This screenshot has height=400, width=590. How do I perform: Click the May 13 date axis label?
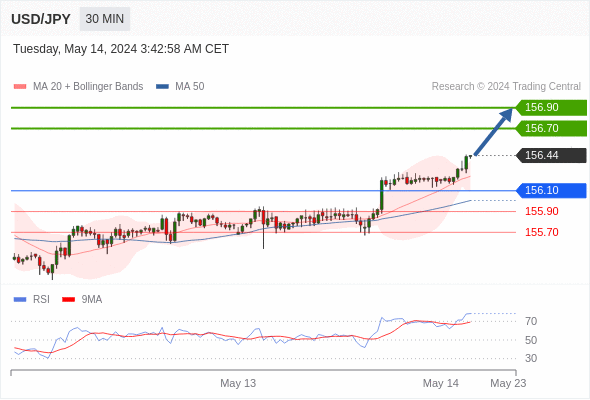point(238,383)
